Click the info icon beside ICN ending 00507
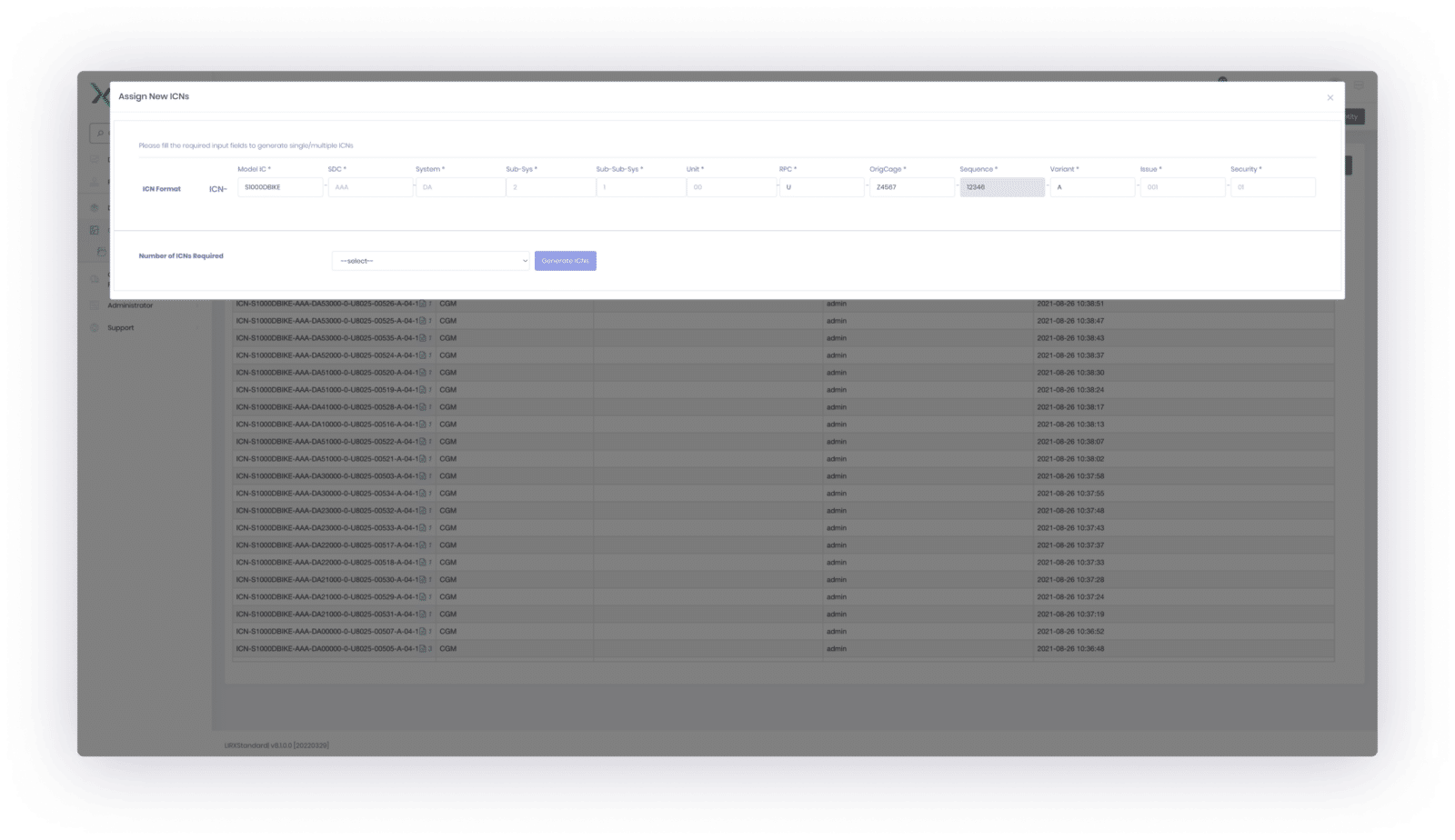Screen dimensions: 1455x840 [430, 631]
